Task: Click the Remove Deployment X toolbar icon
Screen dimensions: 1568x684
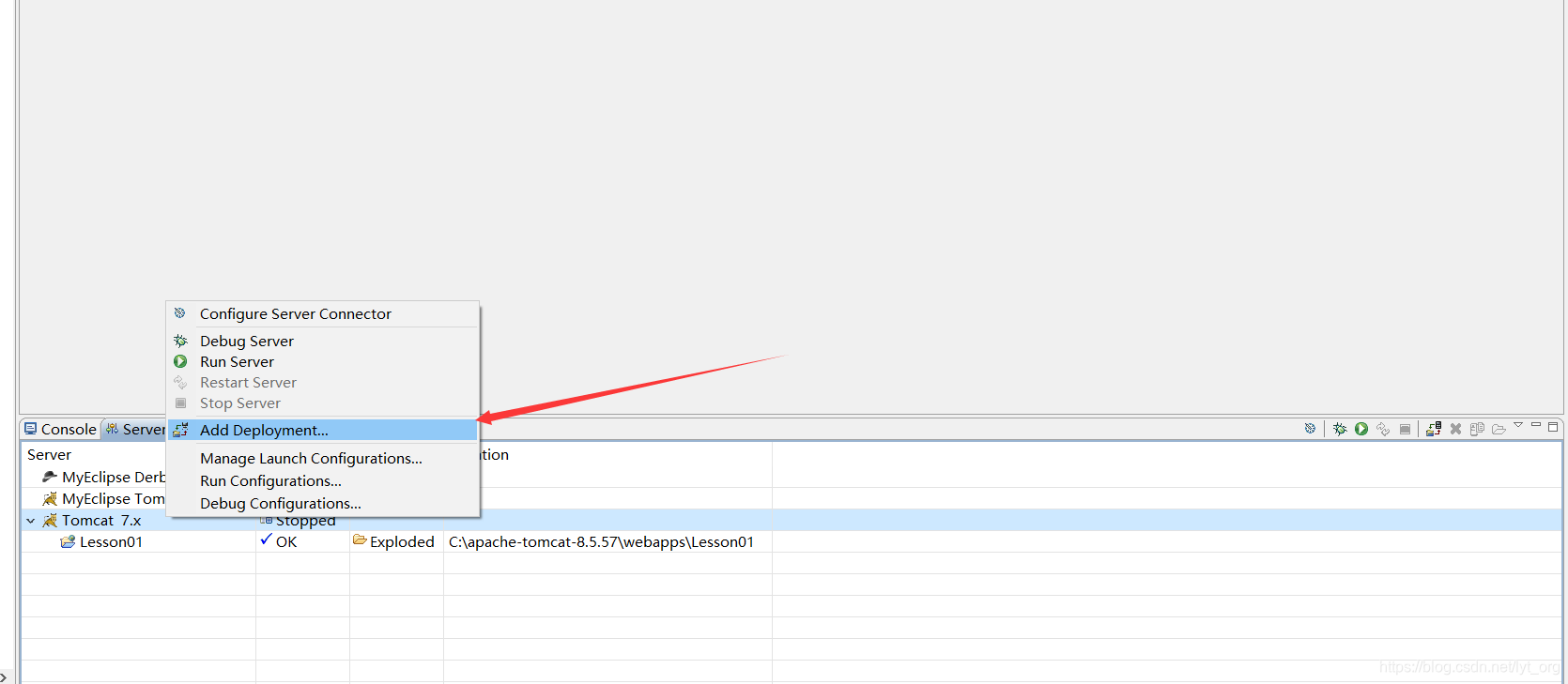Action: tap(1455, 429)
